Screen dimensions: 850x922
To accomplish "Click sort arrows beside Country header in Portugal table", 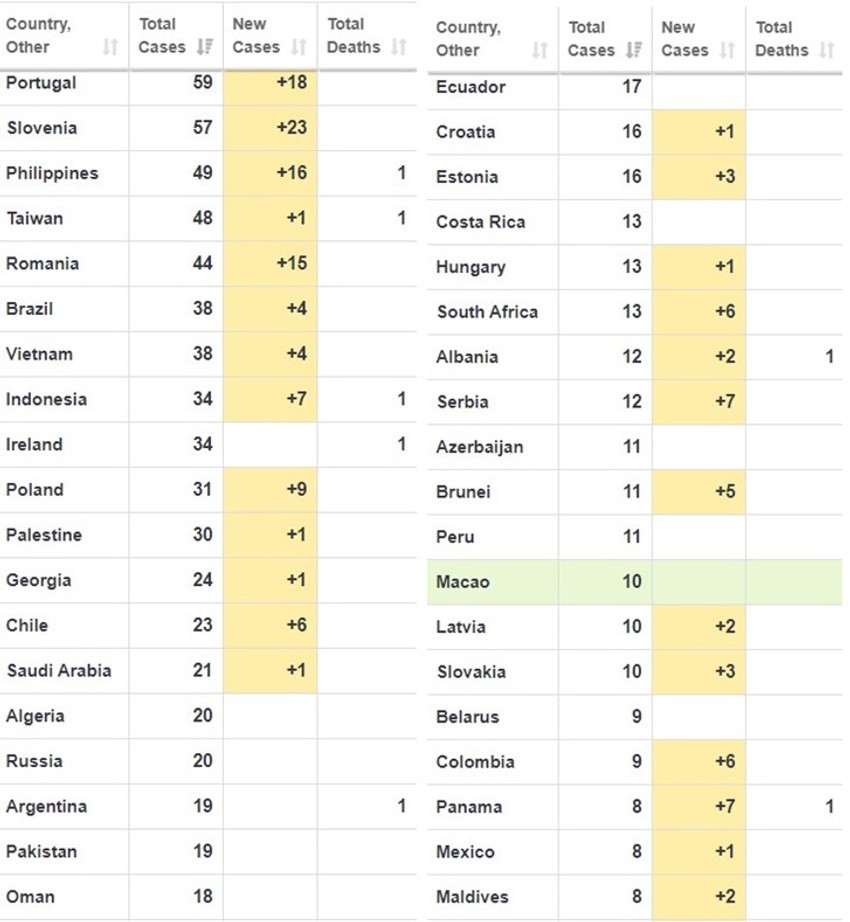I will tap(111, 47).
